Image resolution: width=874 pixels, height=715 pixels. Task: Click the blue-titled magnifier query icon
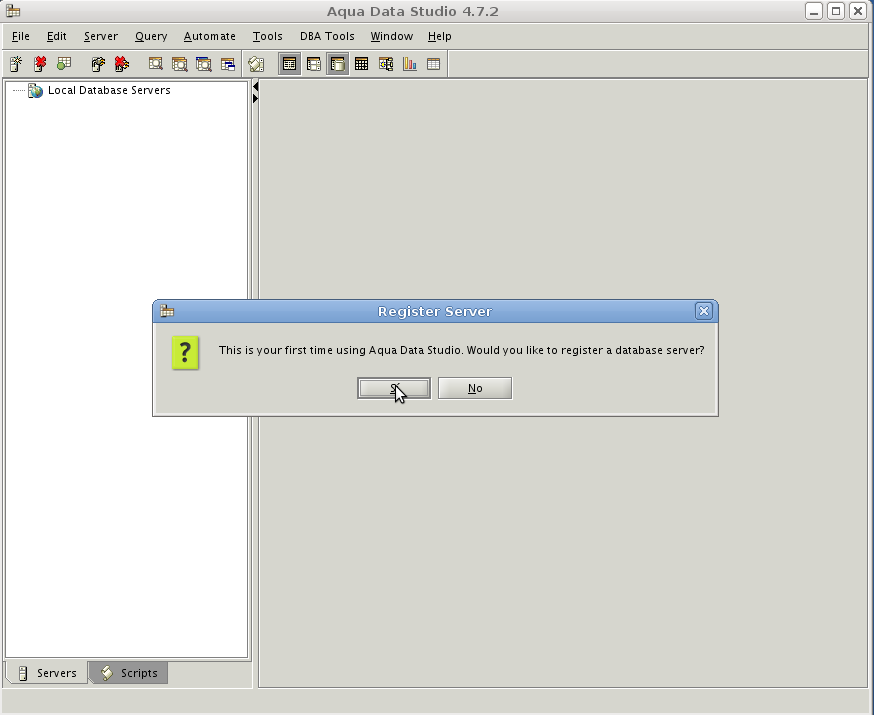pos(203,64)
